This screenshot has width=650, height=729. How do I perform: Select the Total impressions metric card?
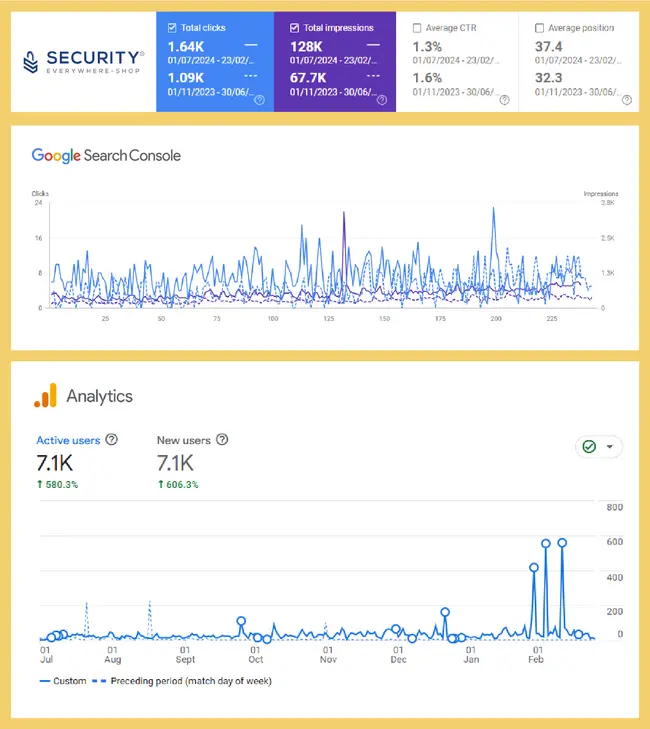(x=335, y=62)
